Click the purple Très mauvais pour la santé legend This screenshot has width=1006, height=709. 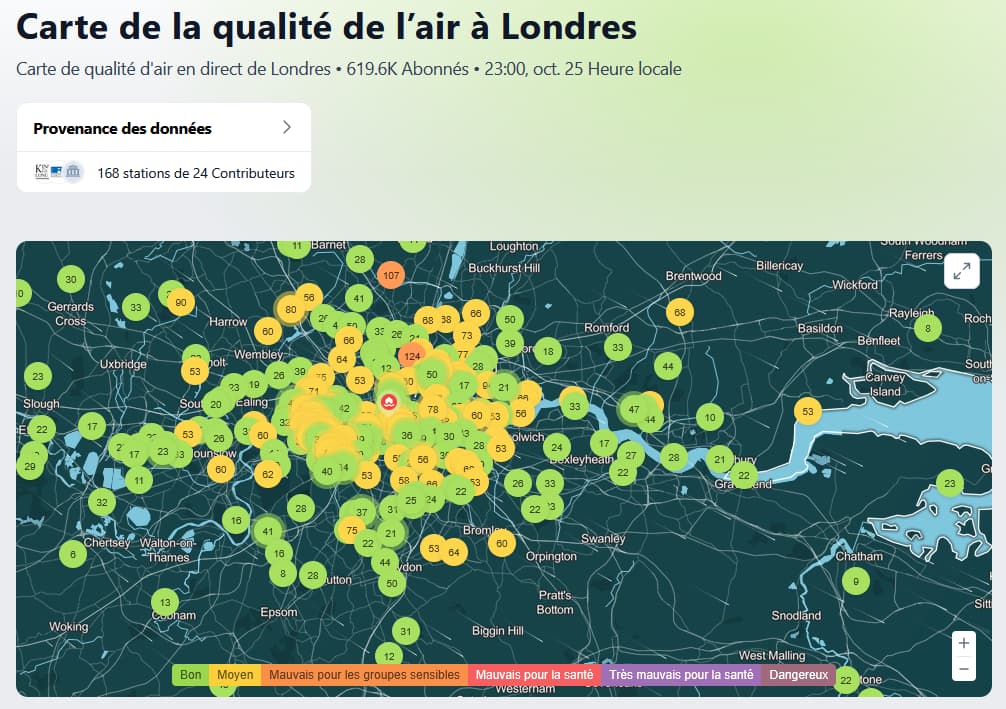[681, 675]
